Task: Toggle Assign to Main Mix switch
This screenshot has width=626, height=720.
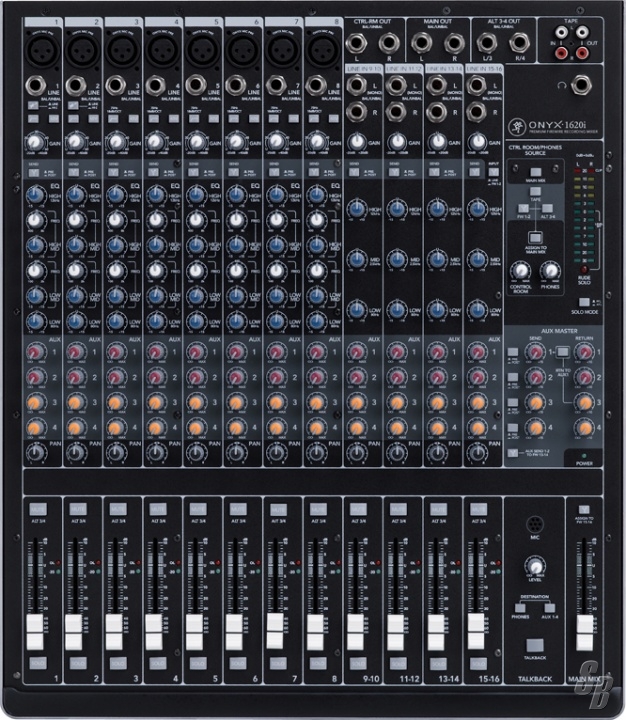Action: (x=535, y=236)
